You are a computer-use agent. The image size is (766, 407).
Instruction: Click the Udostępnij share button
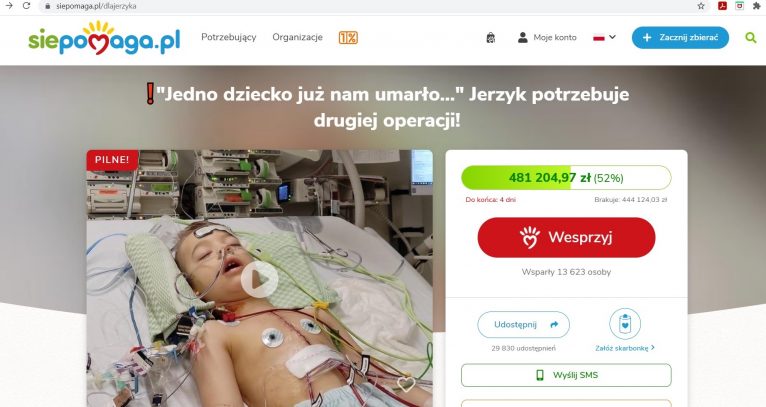tap(523, 324)
